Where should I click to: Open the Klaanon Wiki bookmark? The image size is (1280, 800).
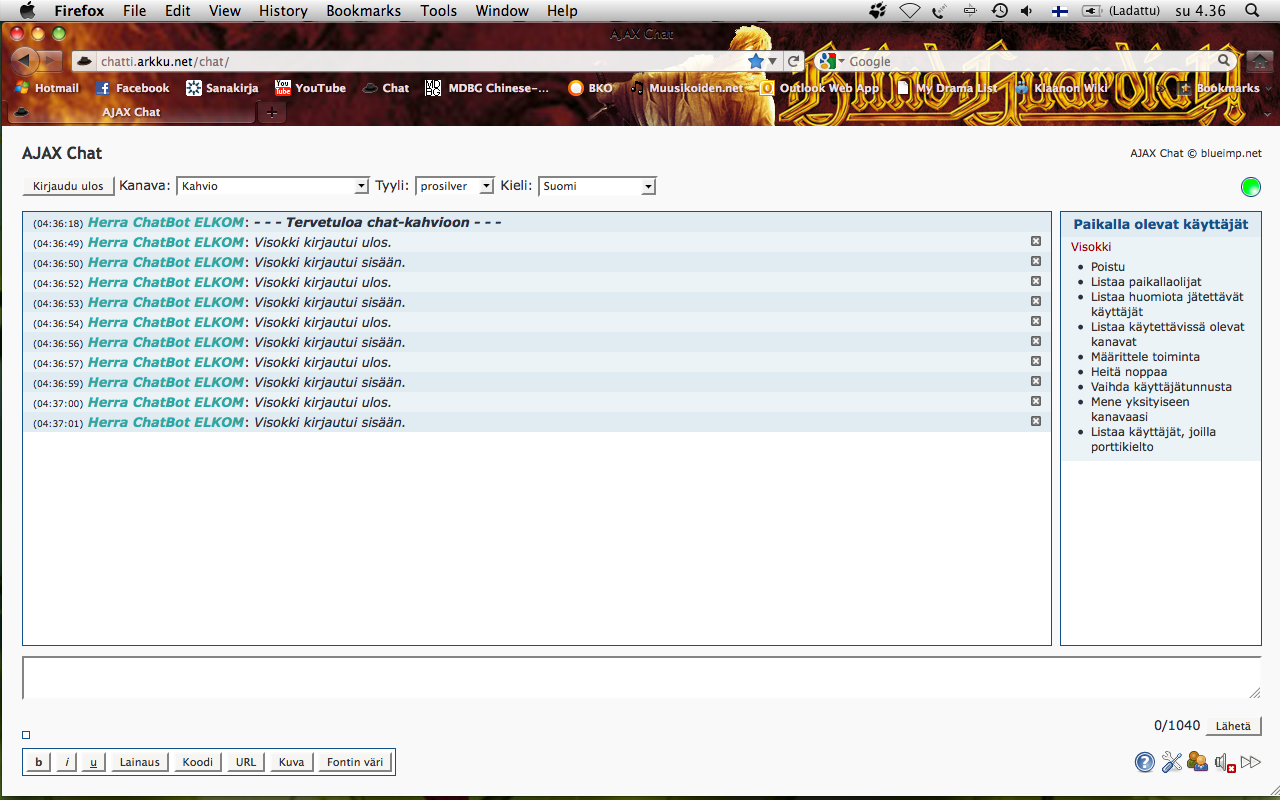1060,88
